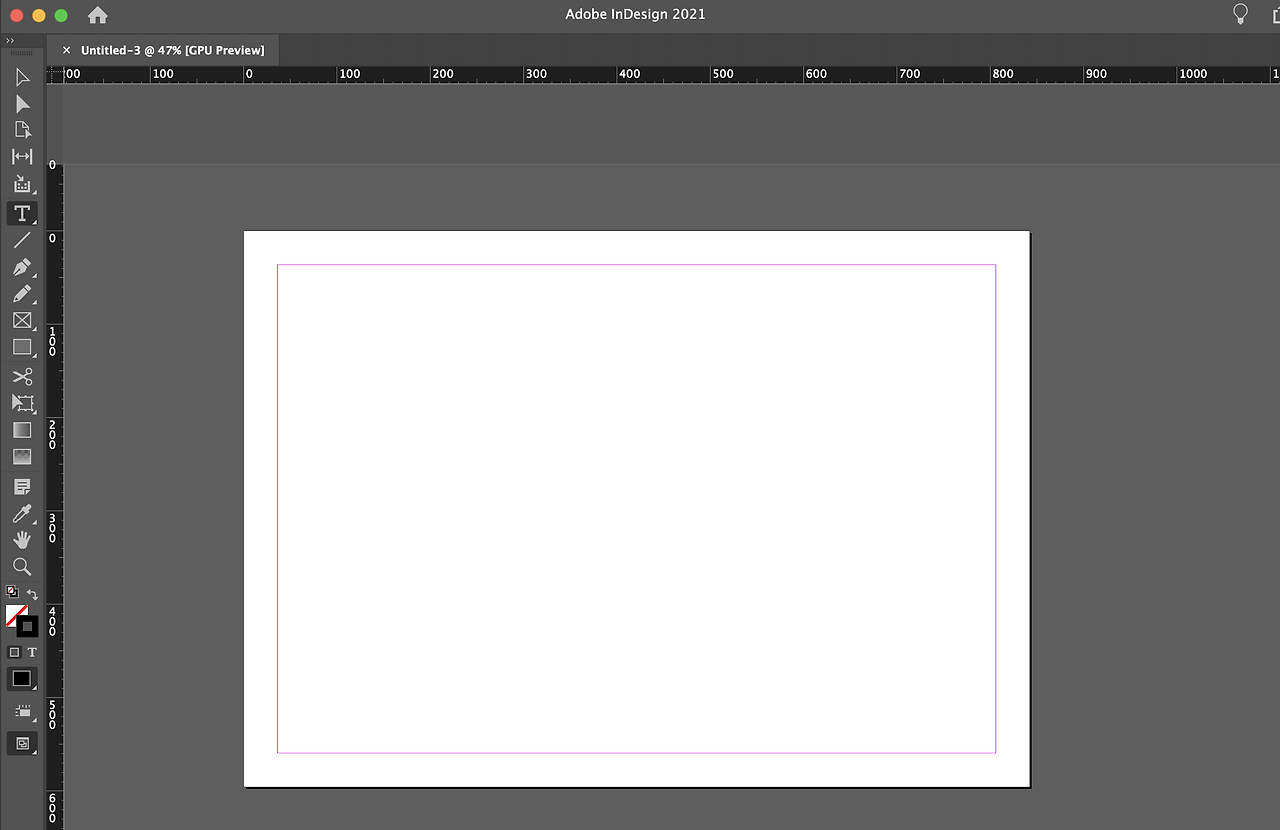Choose the Pen tool
The image size is (1280, 830).
tap(22, 267)
